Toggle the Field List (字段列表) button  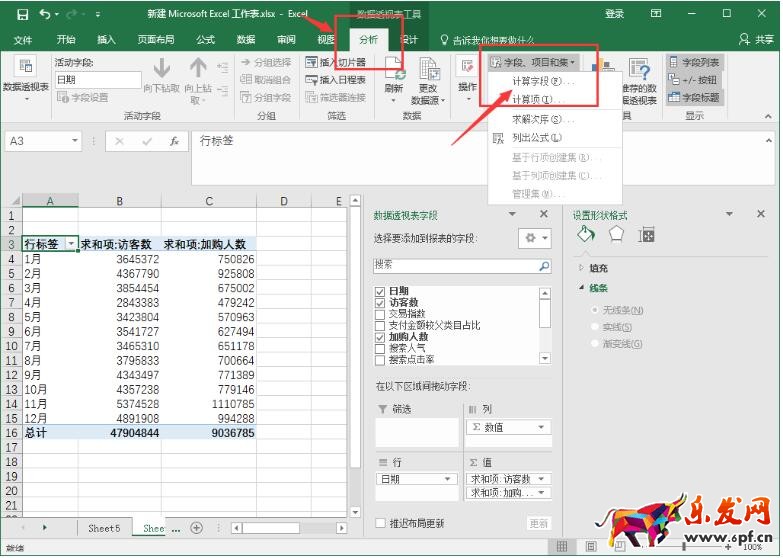[x=693, y=62]
